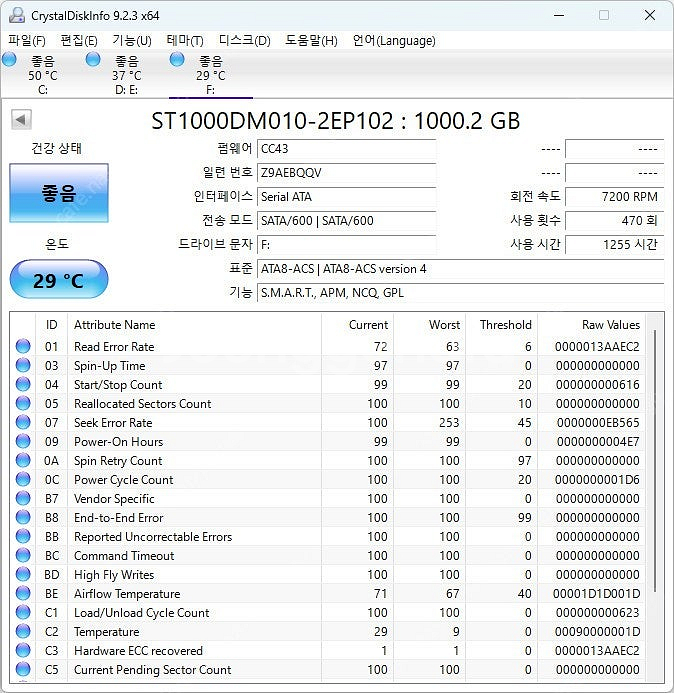Click status orb for Spin Retry Count
This screenshot has height=693, width=674.
coord(23,460)
